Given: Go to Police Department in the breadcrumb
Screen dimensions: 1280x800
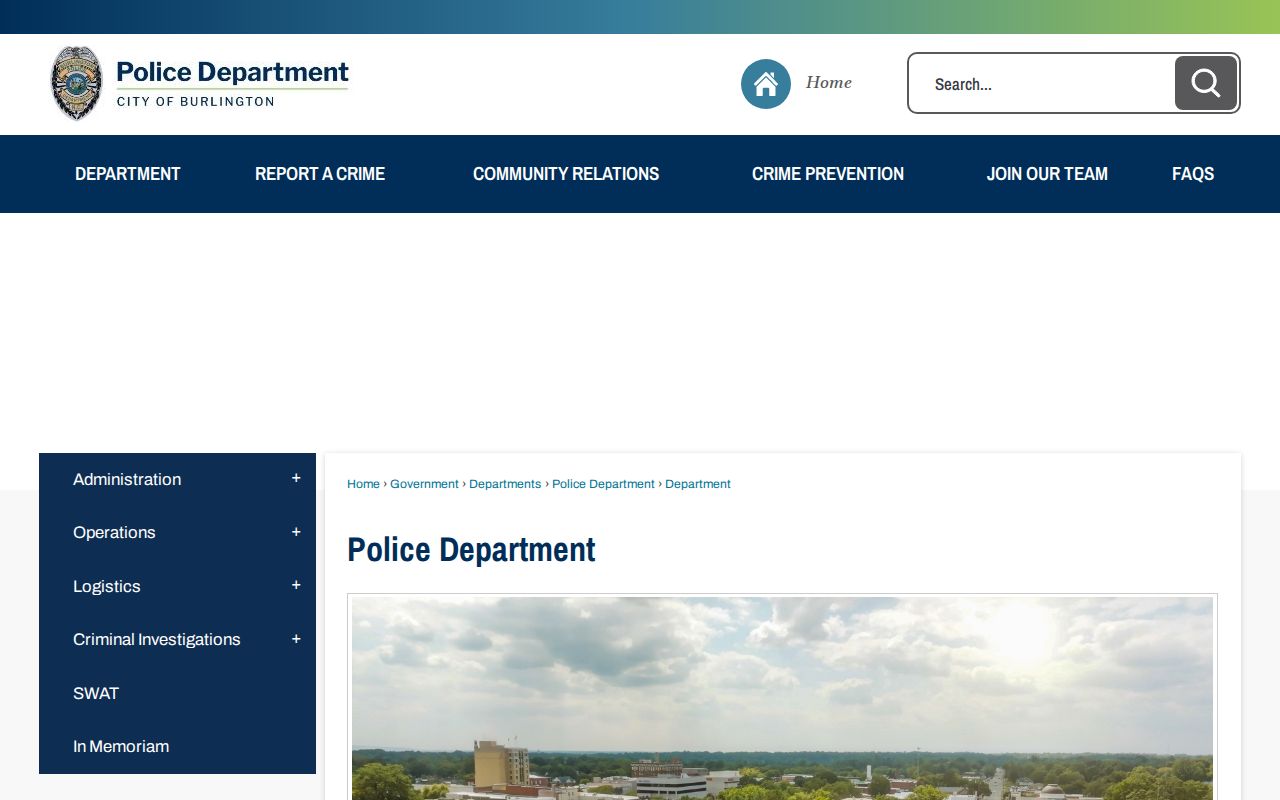Looking at the screenshot, I should coord(603,484).
